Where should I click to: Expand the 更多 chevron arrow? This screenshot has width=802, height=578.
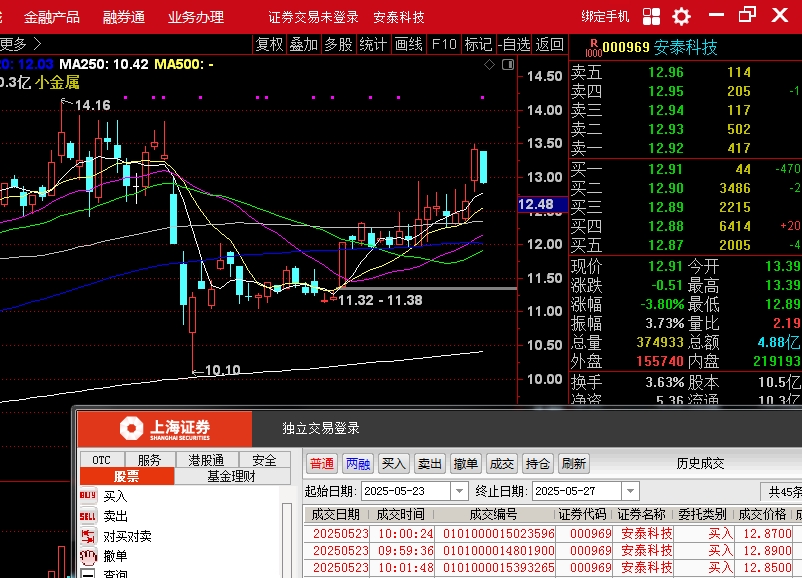(37, 44)
